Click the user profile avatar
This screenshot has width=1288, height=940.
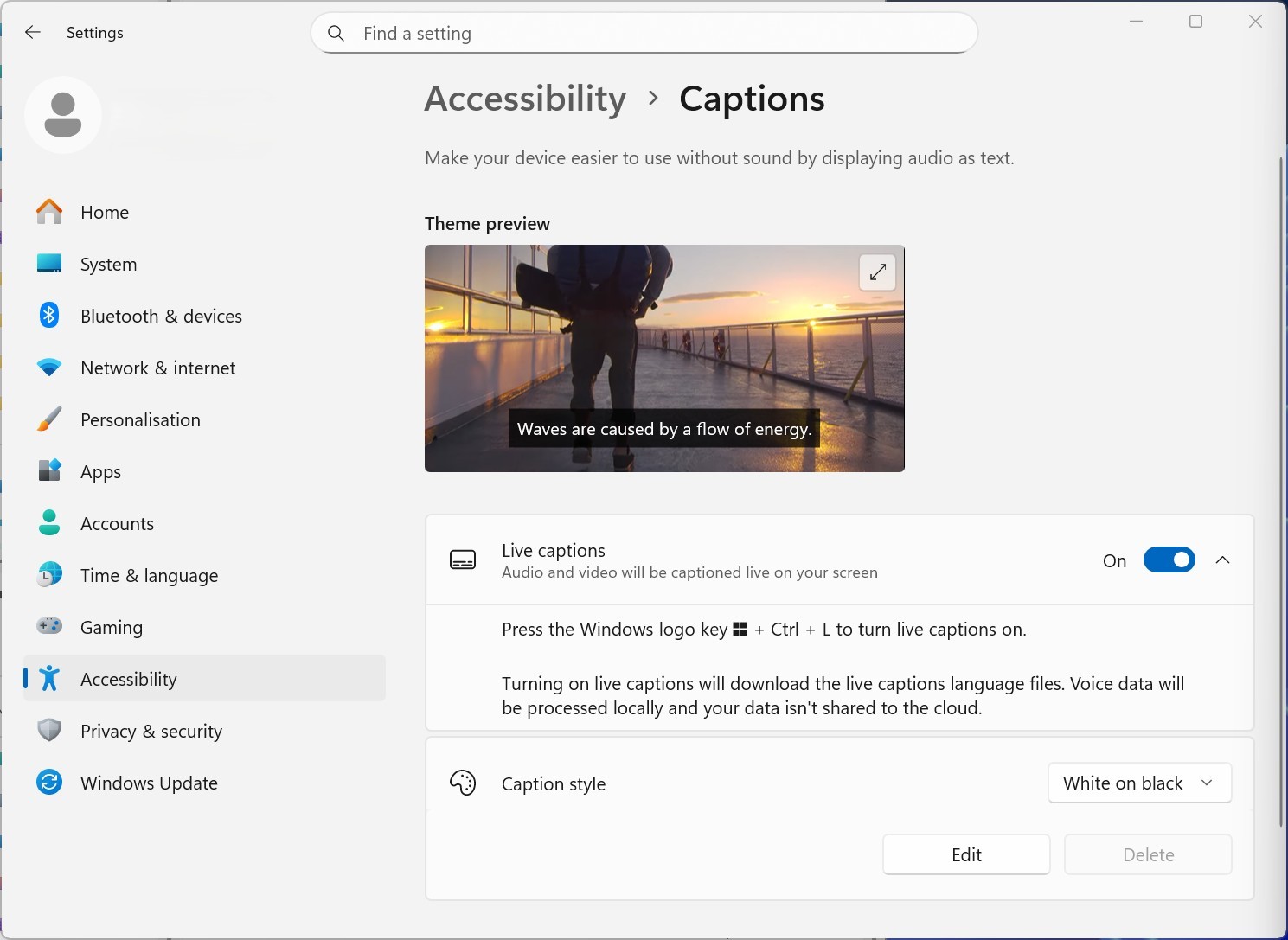63,115
